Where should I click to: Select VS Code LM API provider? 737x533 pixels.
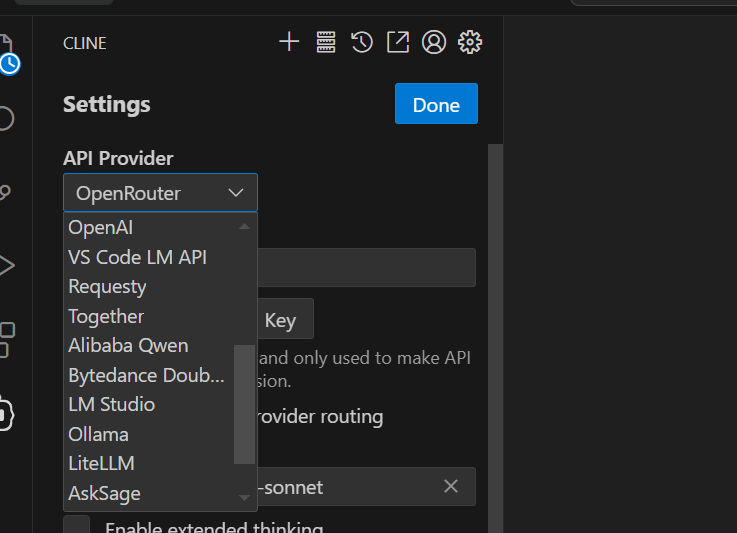click(x=150, y=257)
